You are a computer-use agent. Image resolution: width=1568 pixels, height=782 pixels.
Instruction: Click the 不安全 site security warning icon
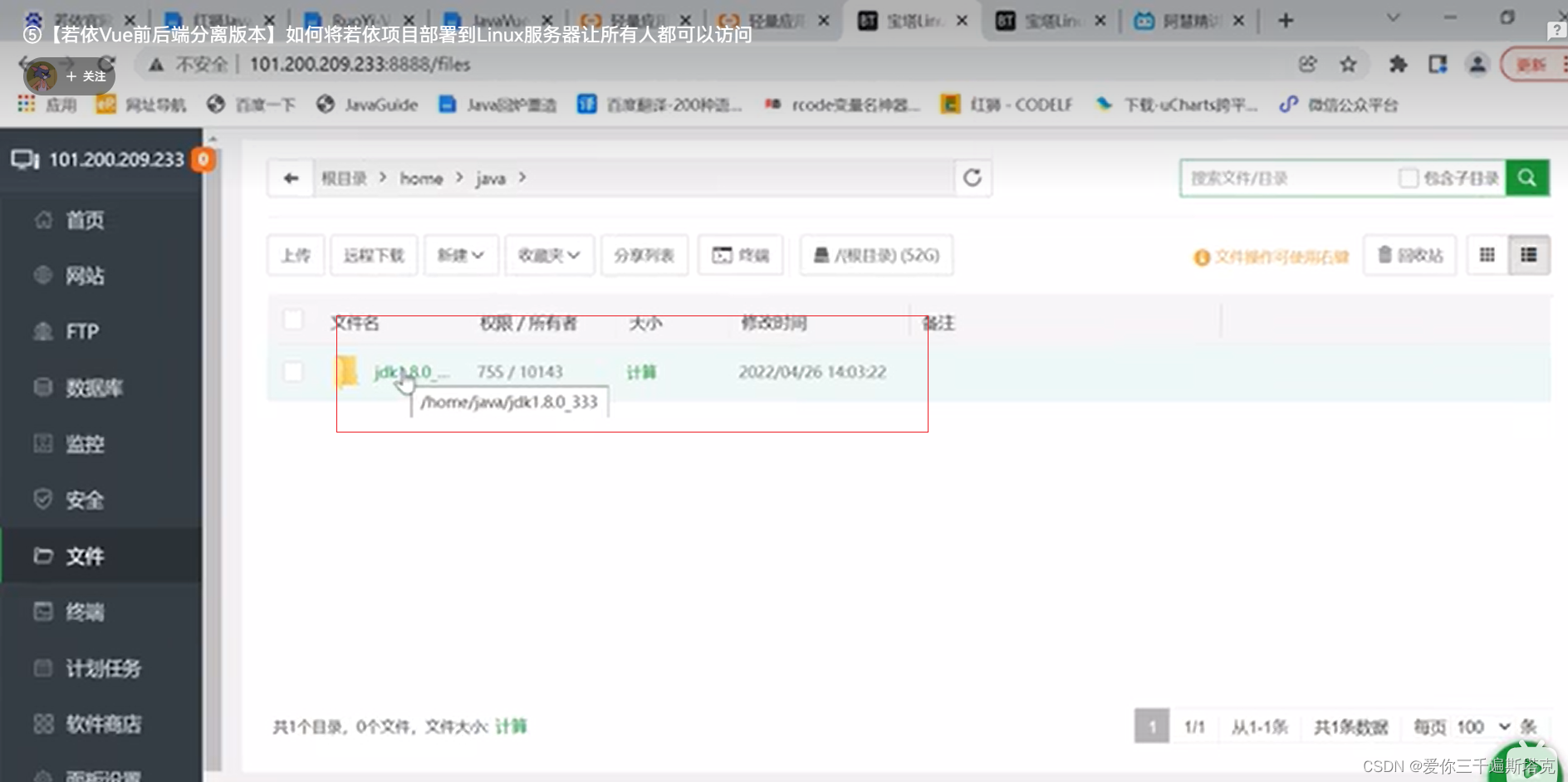point(156,64)
